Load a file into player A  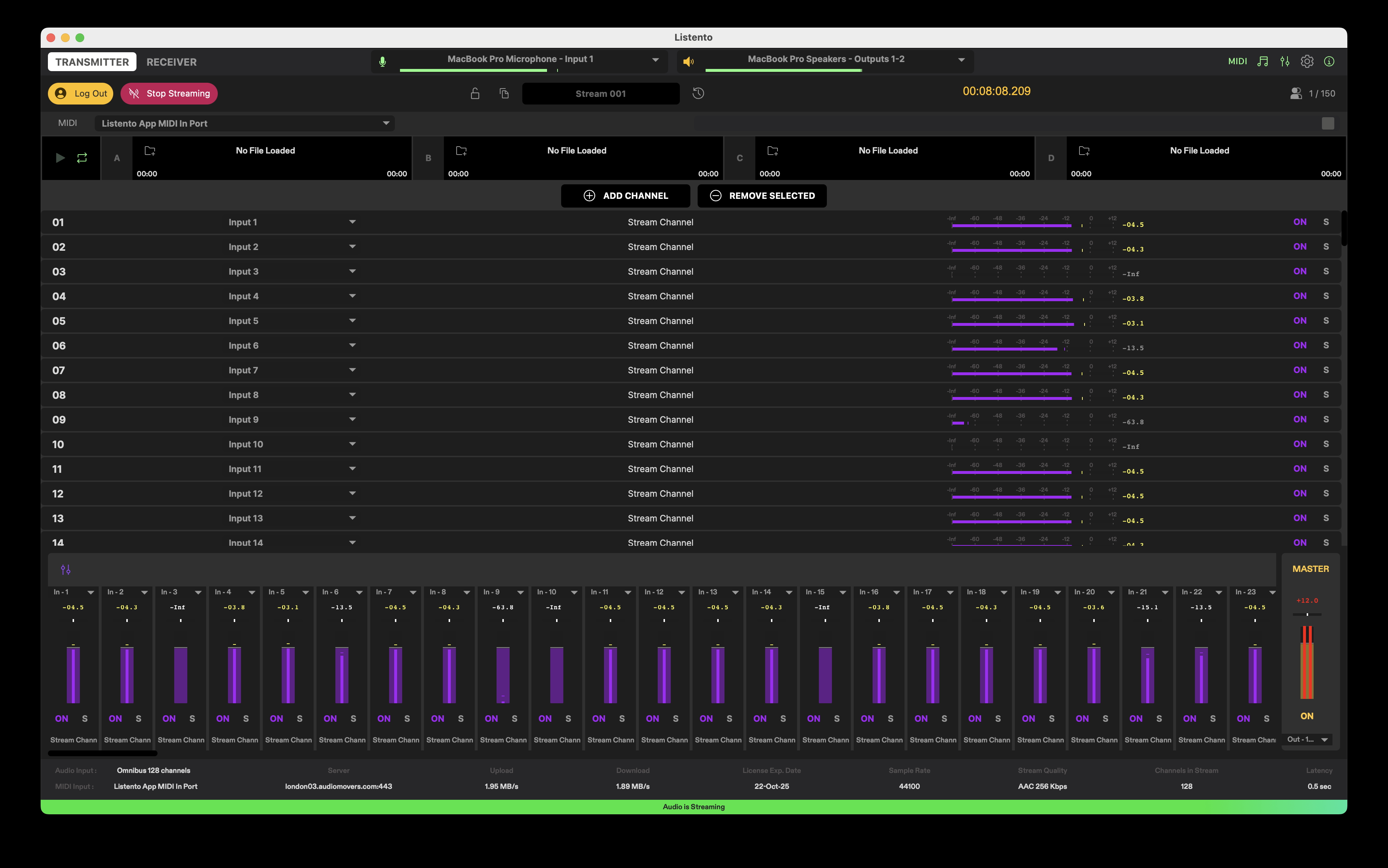[150, 151]
